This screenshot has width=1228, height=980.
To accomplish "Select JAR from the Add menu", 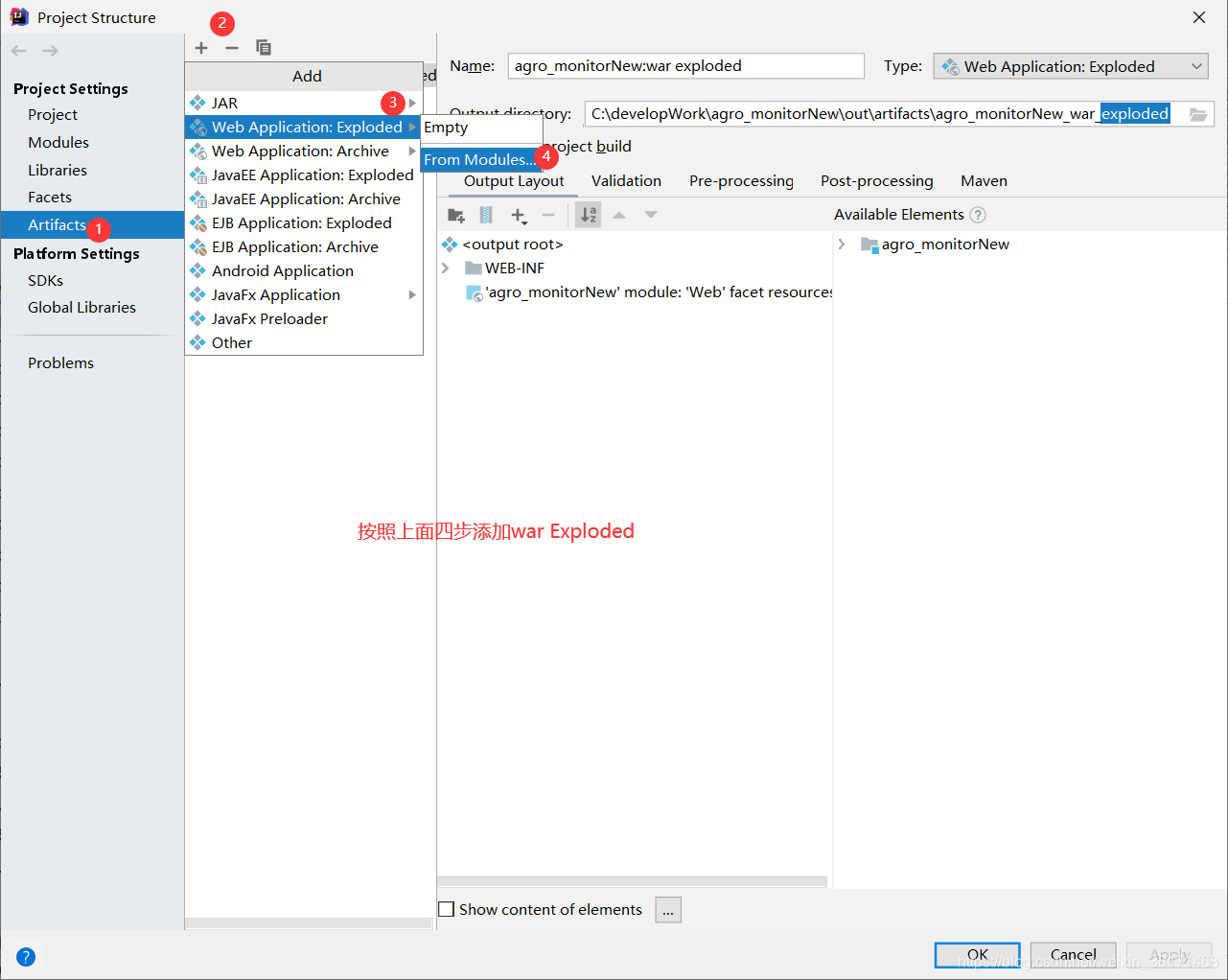I will tap(304, 103).
